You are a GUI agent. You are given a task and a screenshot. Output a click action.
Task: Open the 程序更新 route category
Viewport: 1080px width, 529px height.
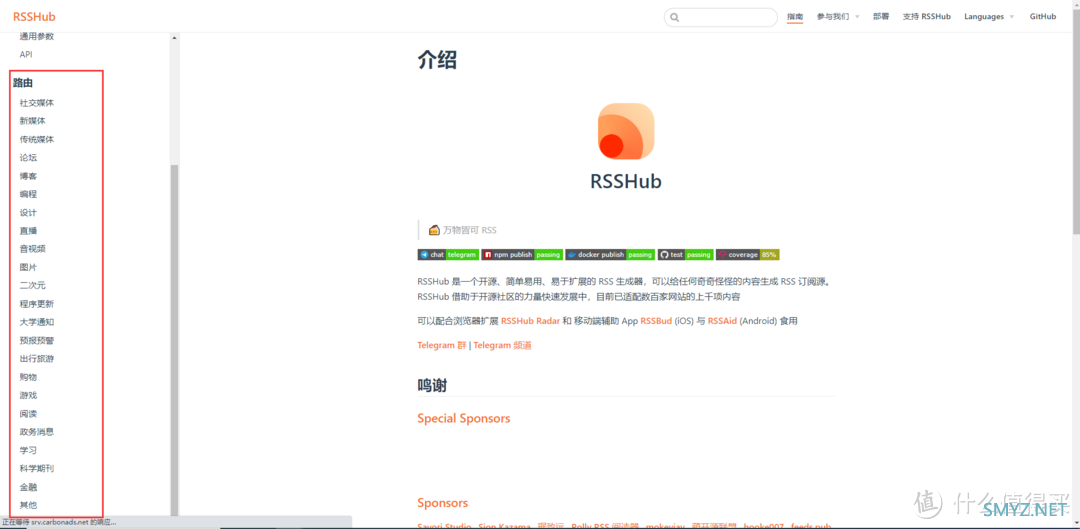tap(37, 304)
